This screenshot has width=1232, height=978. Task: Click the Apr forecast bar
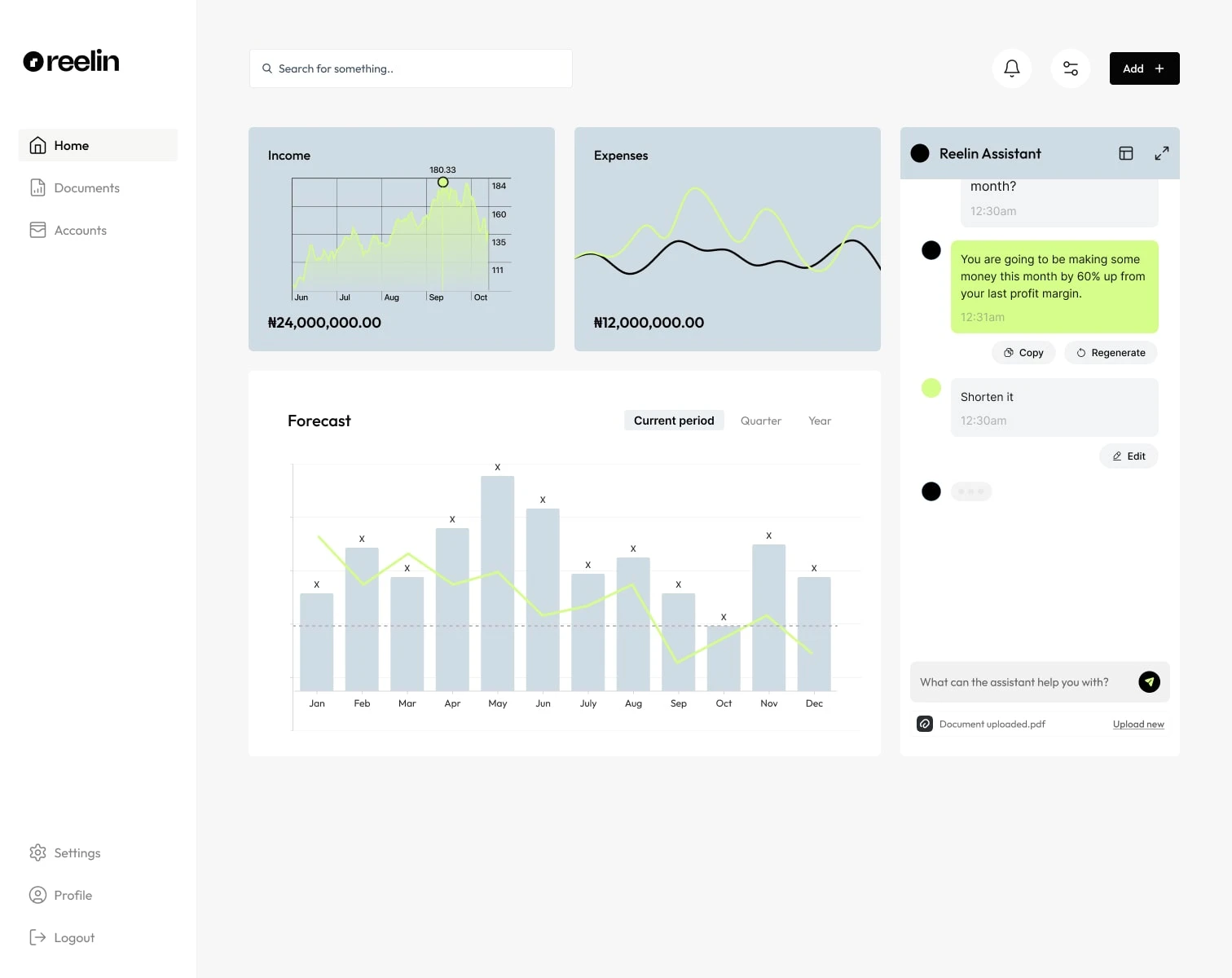point(452,610)
